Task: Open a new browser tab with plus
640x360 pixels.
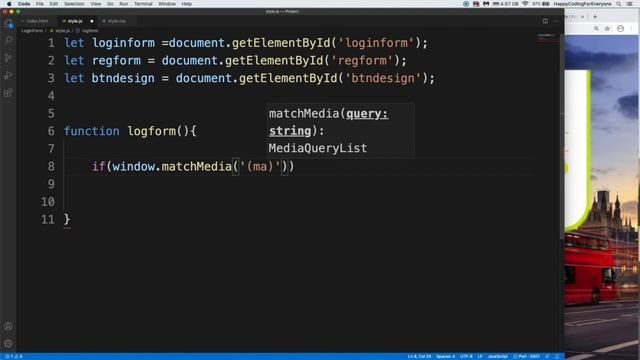Action: click(595, 17)
